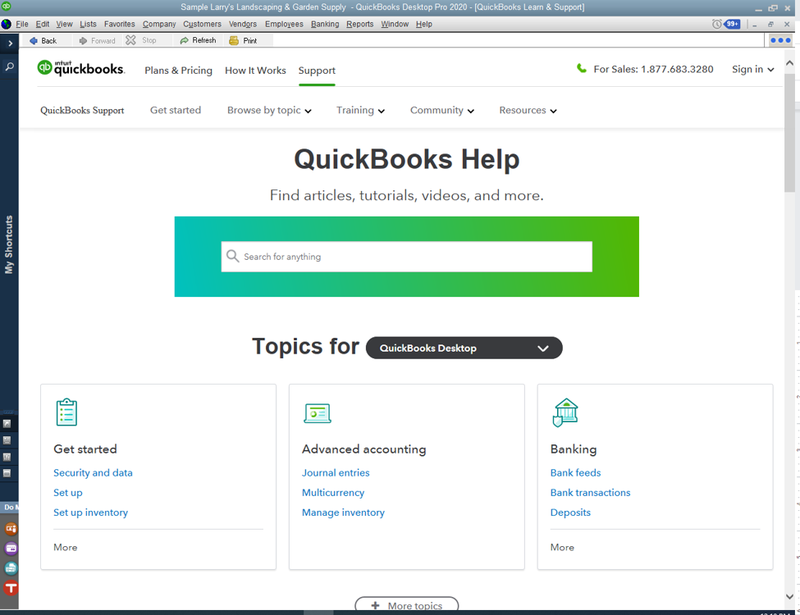
Task: Open the QuickBooks Desktop topics dropdown
Action: (464, 348)
